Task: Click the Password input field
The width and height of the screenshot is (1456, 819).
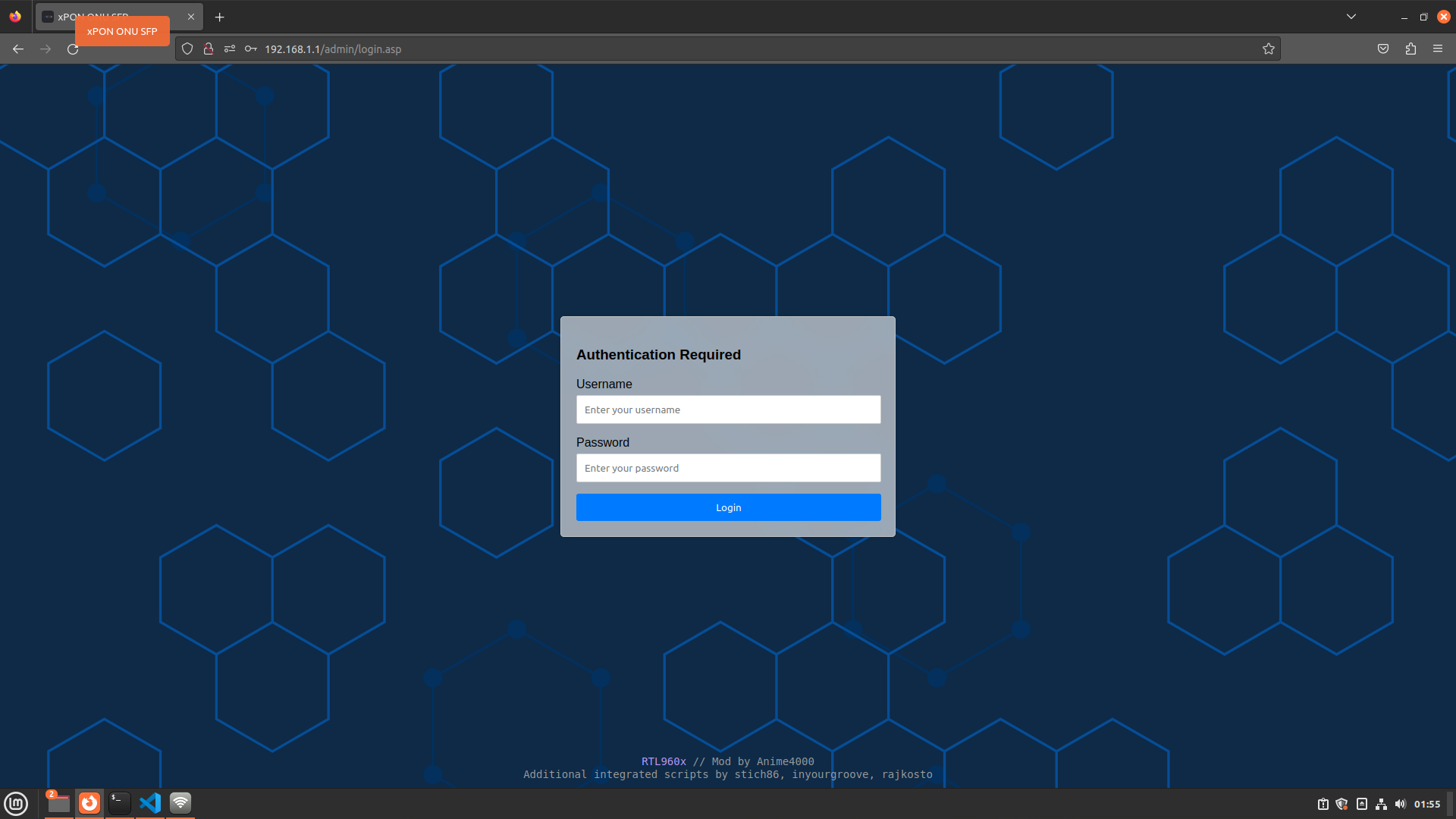Action: click(x=728, y=467)
